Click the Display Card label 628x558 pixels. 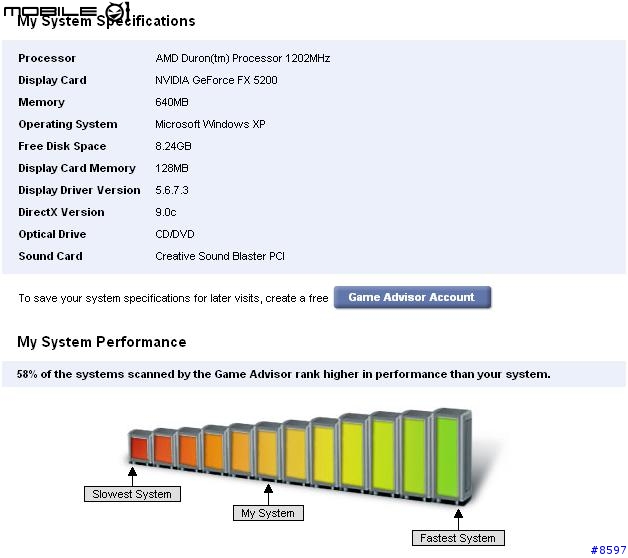52,80
